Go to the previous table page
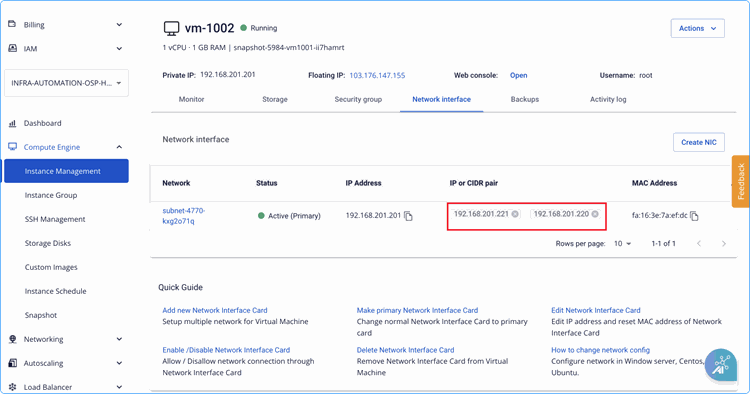Image resolution: width=750 pixels, height=394 pixels. (699, 244)
